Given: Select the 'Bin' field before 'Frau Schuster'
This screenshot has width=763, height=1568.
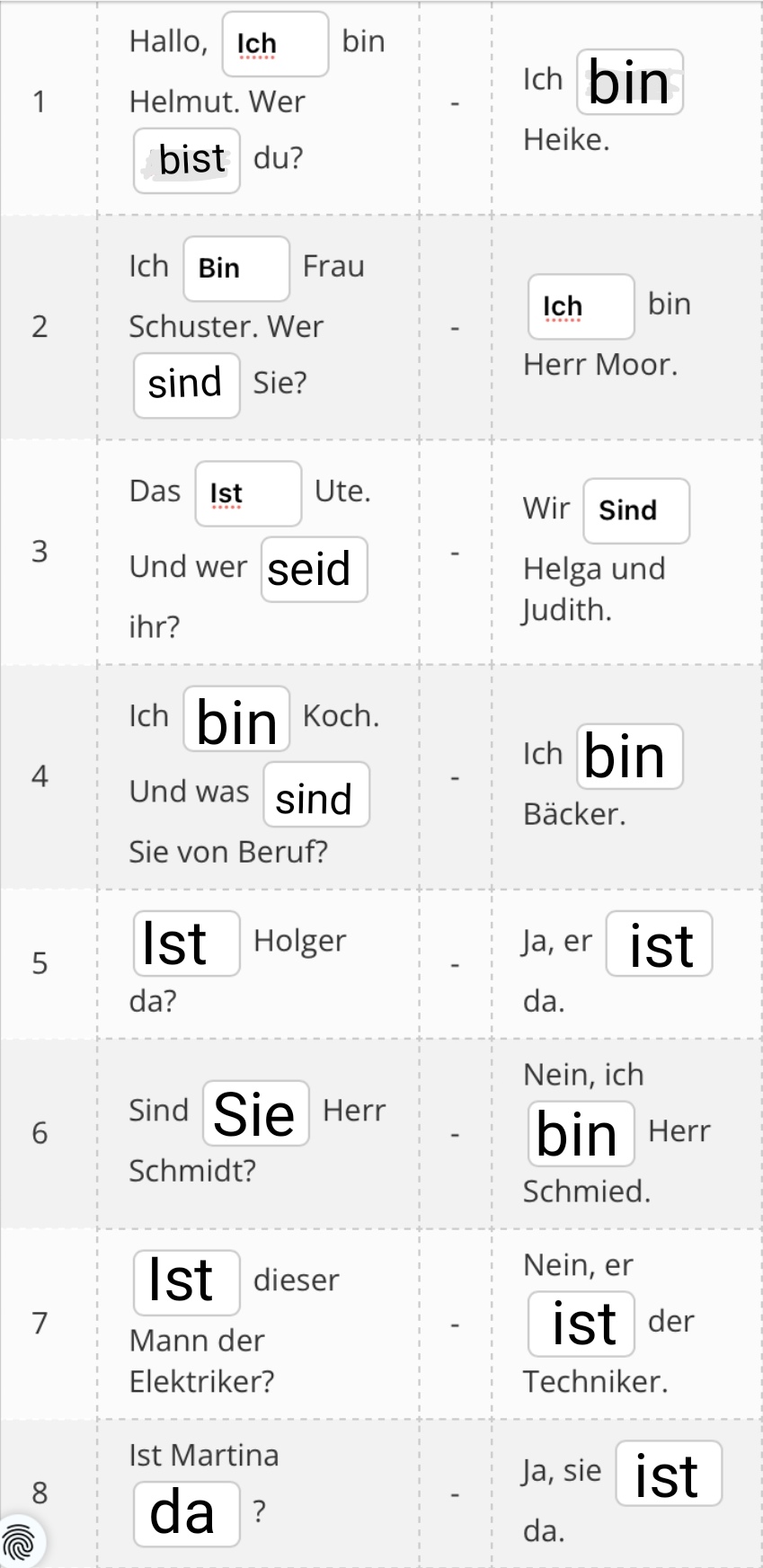Looking at the screenshot, I should click(x=236, y=269).
